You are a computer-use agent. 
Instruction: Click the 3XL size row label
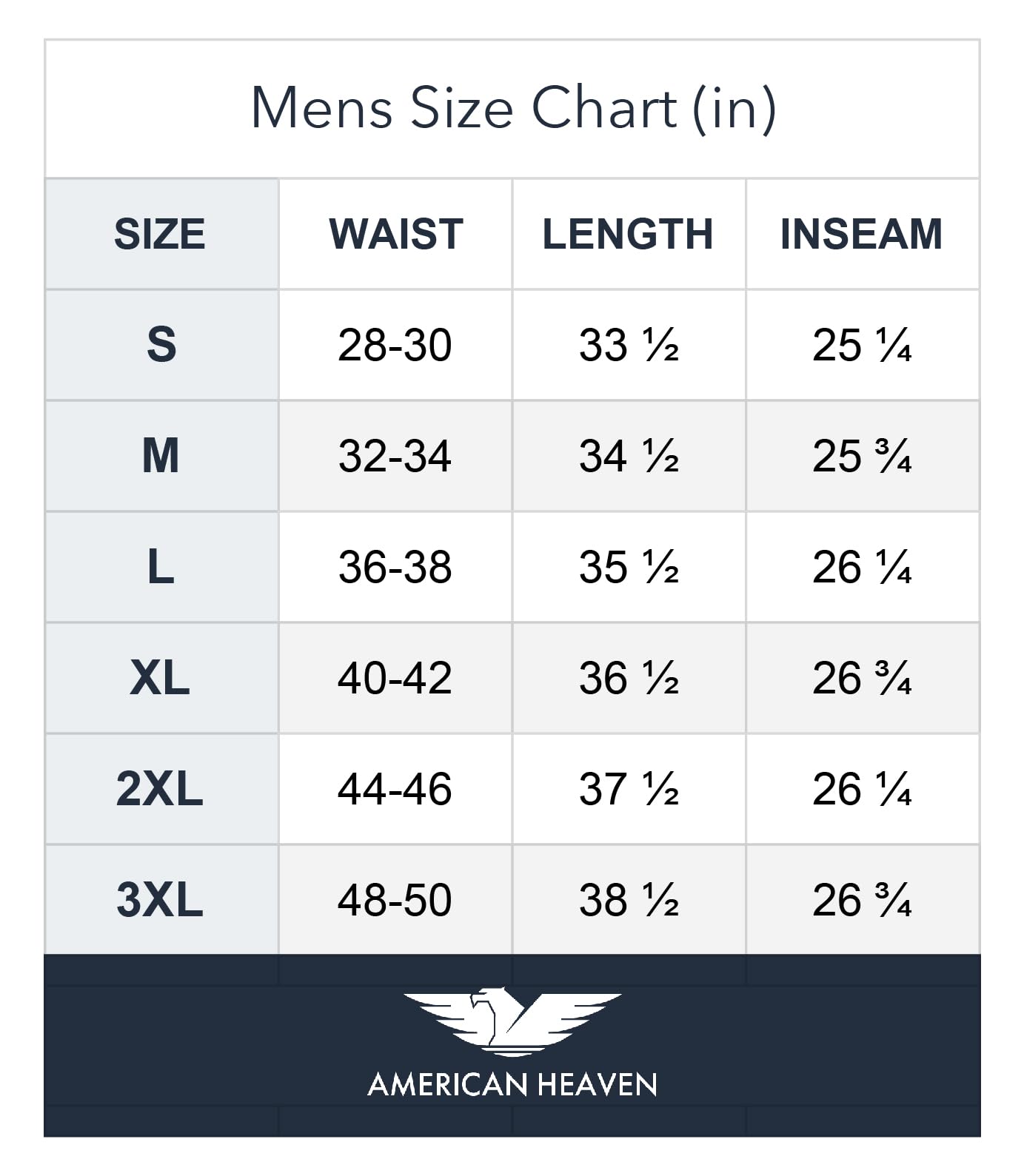pyautogui.click(x=160, y=900)
